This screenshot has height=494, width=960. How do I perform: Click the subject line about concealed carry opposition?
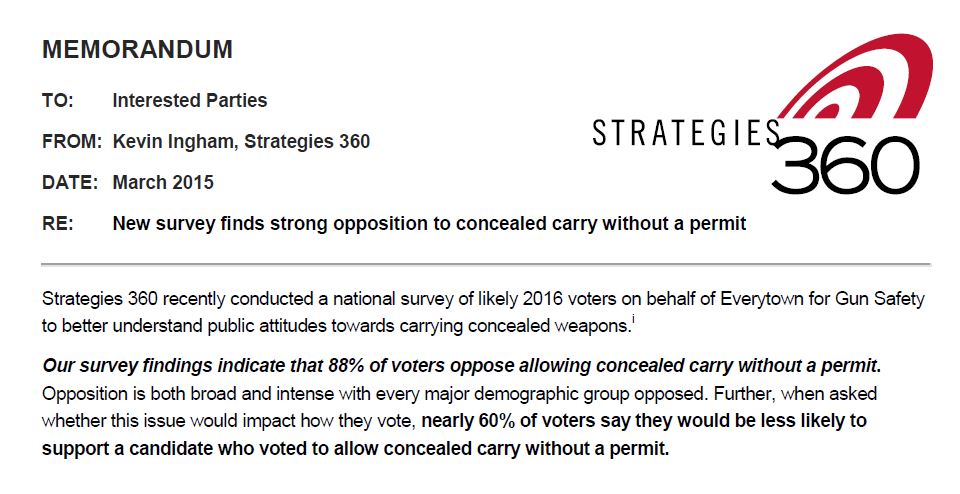429,224
